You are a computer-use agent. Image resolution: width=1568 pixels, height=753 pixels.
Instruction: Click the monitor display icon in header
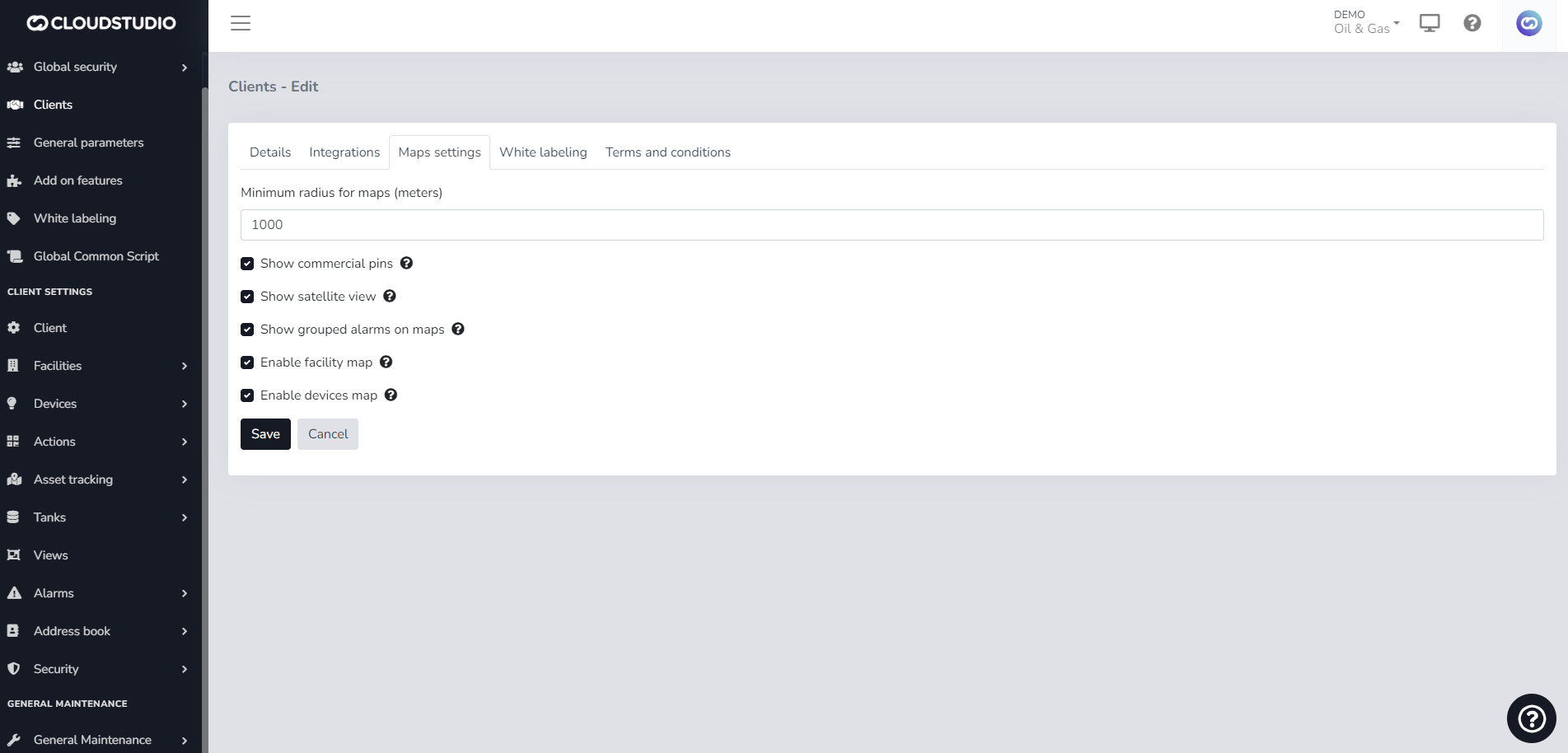click(1430, 23)
